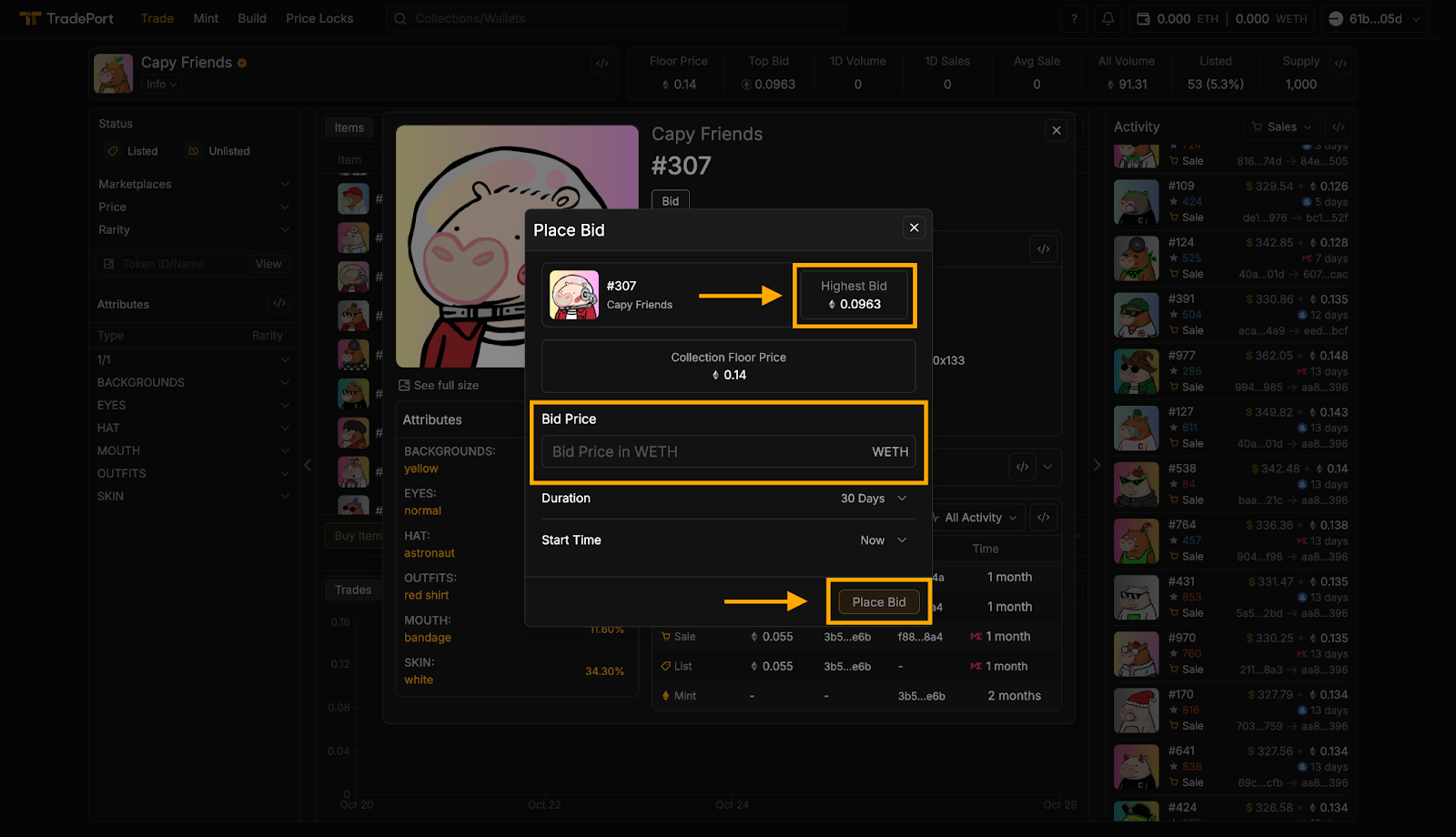Click embed code icon next to Attributes filter
Screen dimensions: 1456x837
coord(279,303)
